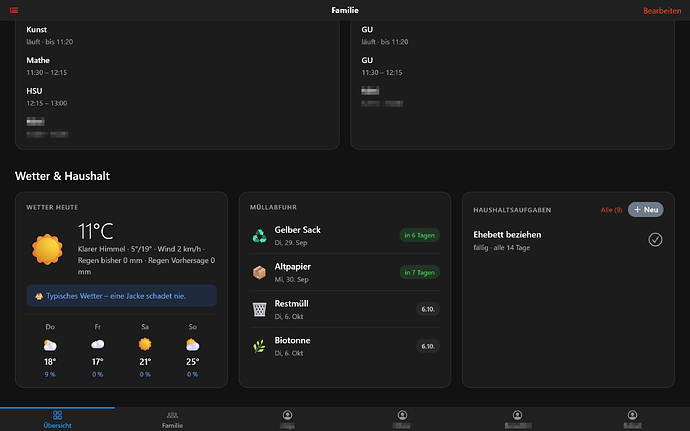Select the Thursday (Do) forecast cloud icon

(50, 345)
